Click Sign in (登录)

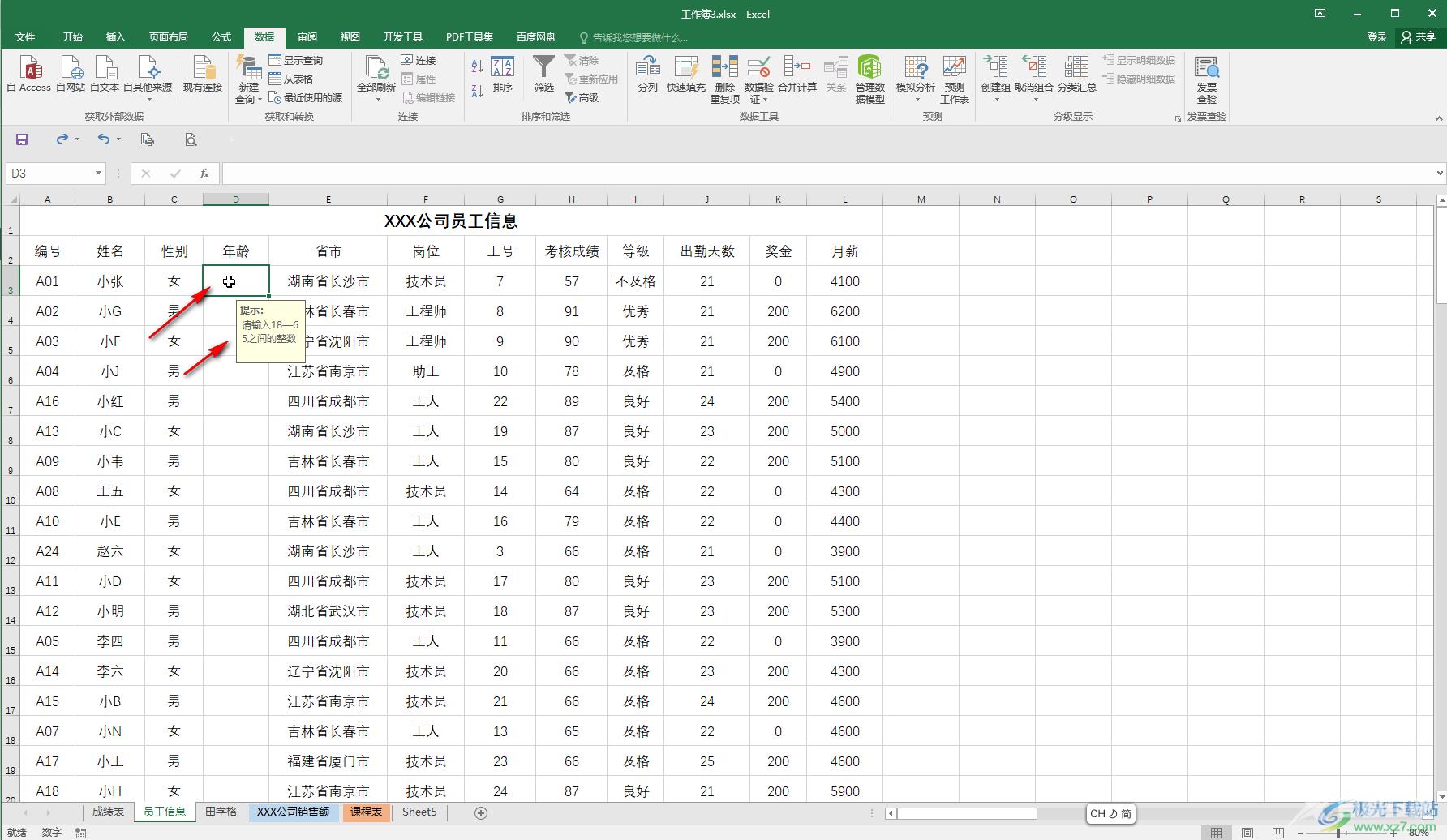[x=1376, y=37]
